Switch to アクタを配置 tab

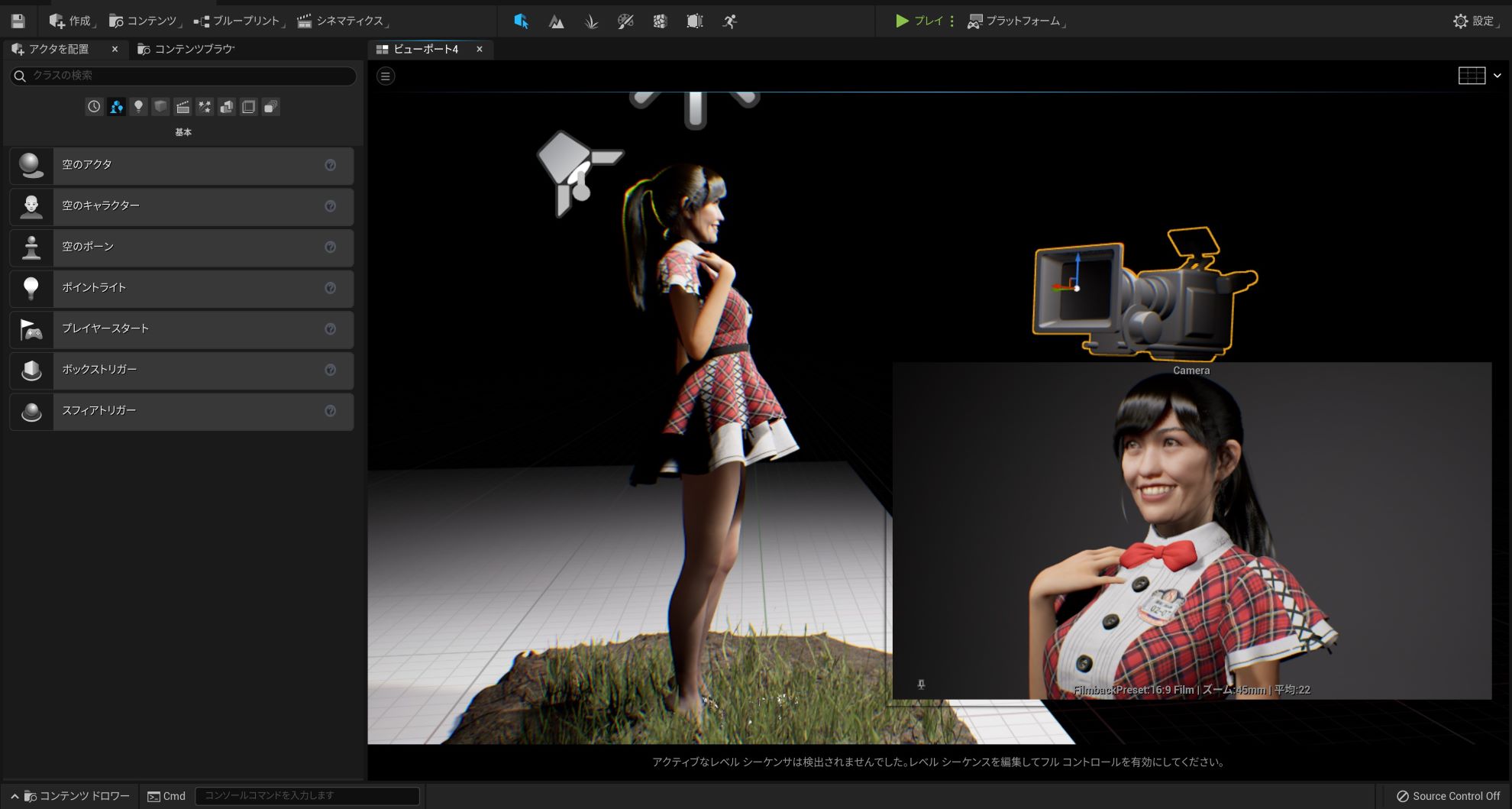pos(58,49)
